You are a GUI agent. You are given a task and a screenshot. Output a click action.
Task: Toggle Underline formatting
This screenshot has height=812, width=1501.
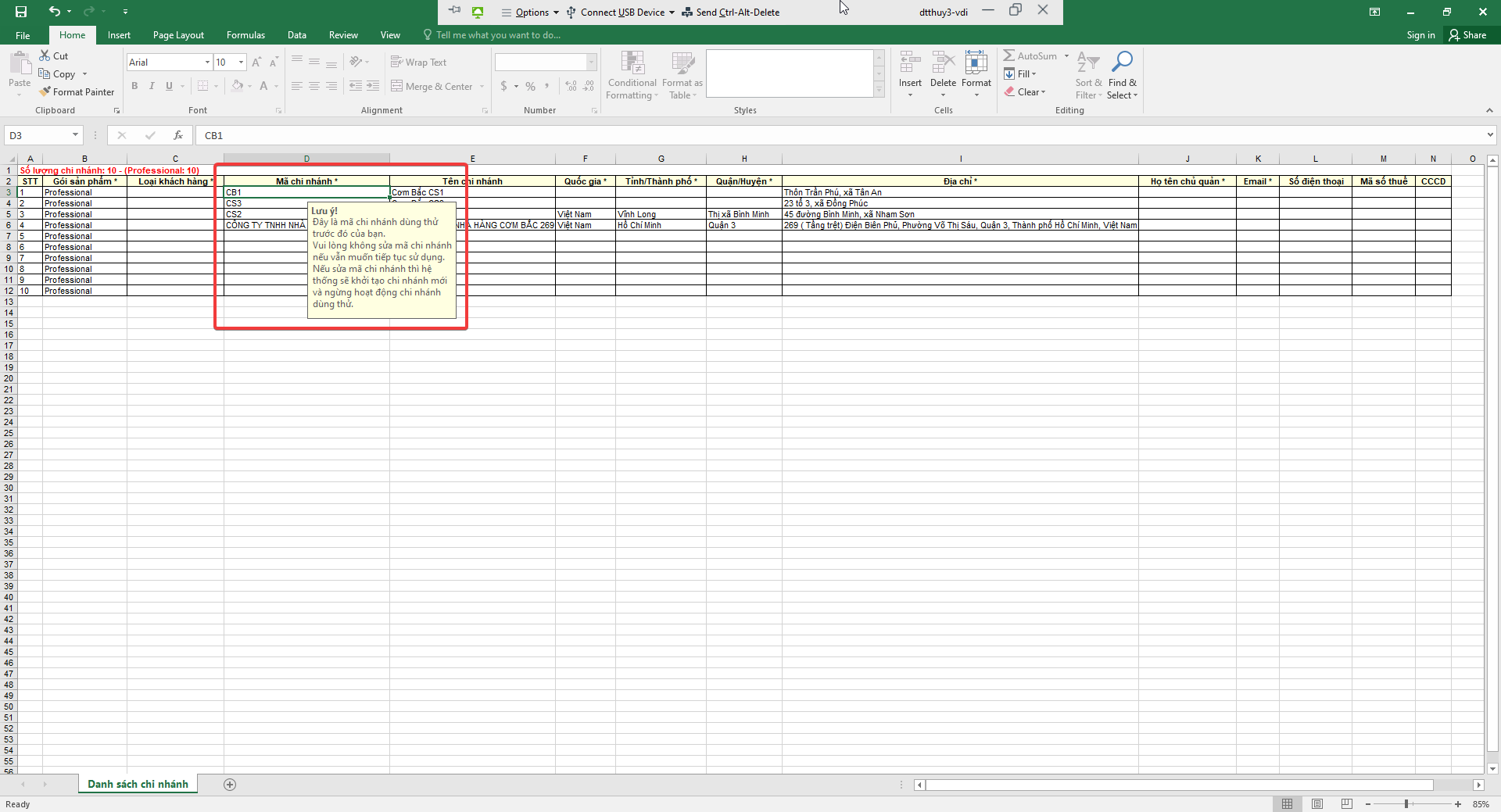click(169, 86)
